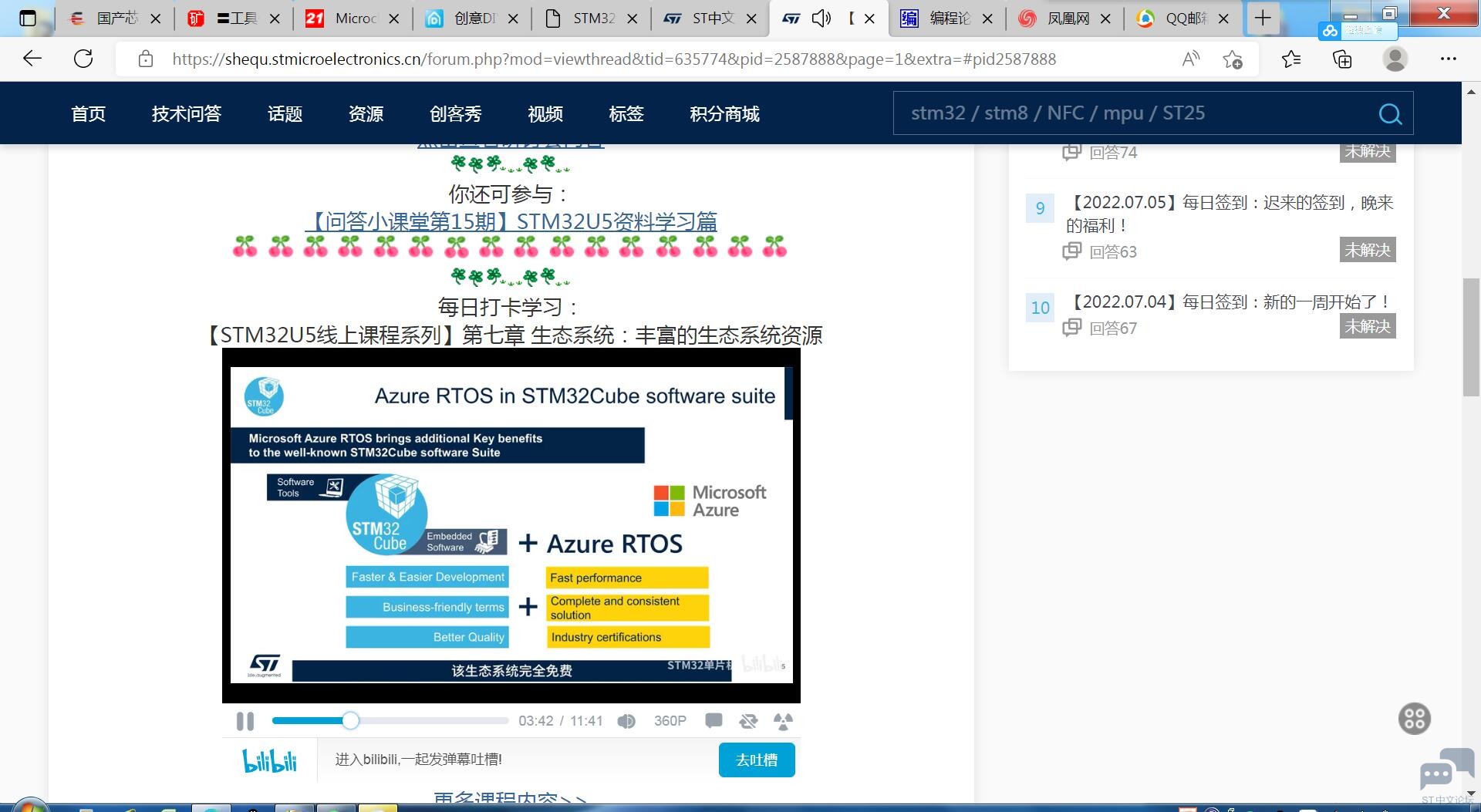This screenshot has width=1481, height=812.
Task: Open the 360P video quality selector
Action: click(x=670, y=721)
